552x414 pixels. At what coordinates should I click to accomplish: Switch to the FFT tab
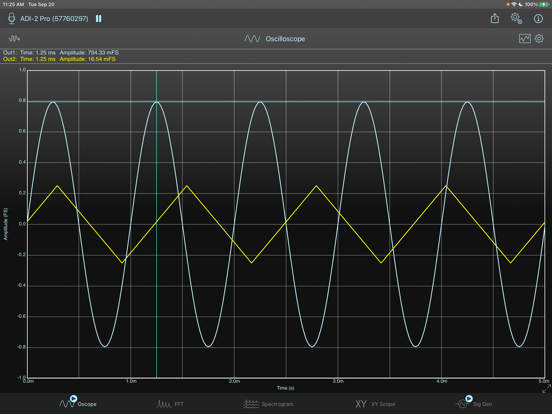(x=170, y=404)
